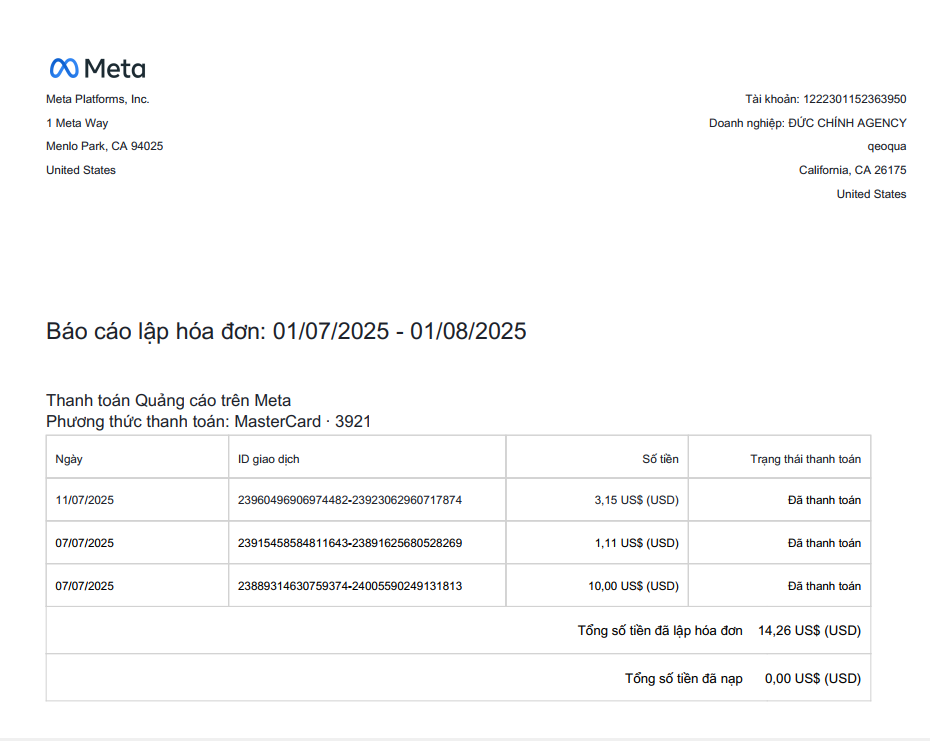Viewport: 930px width, 741px height.
Task: Select transaction ID starting with 23915458584811643
Action: 350,543
